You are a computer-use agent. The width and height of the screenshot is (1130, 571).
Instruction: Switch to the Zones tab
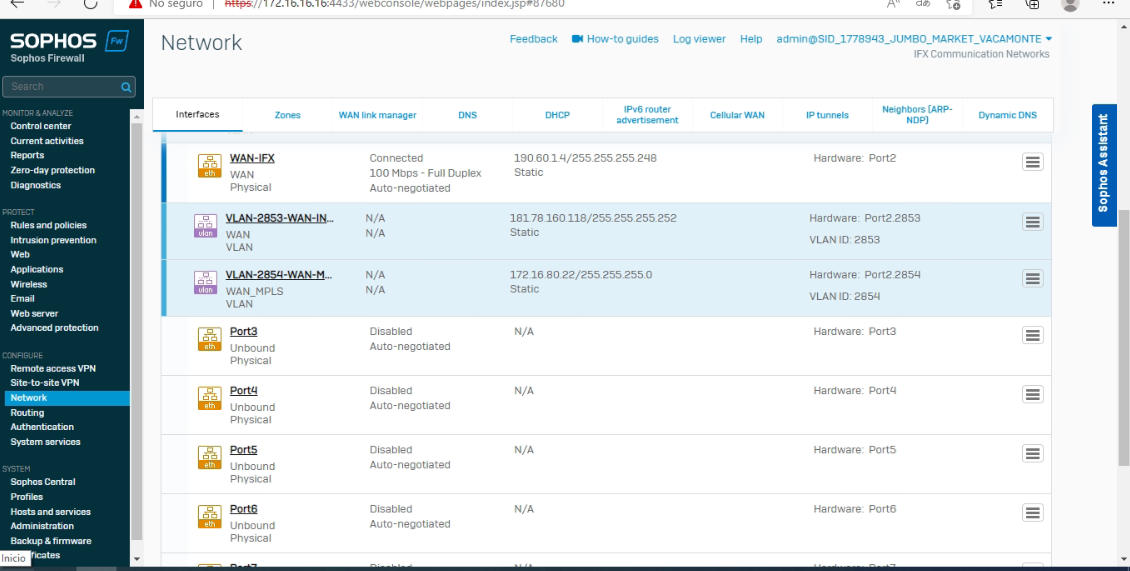287,115
